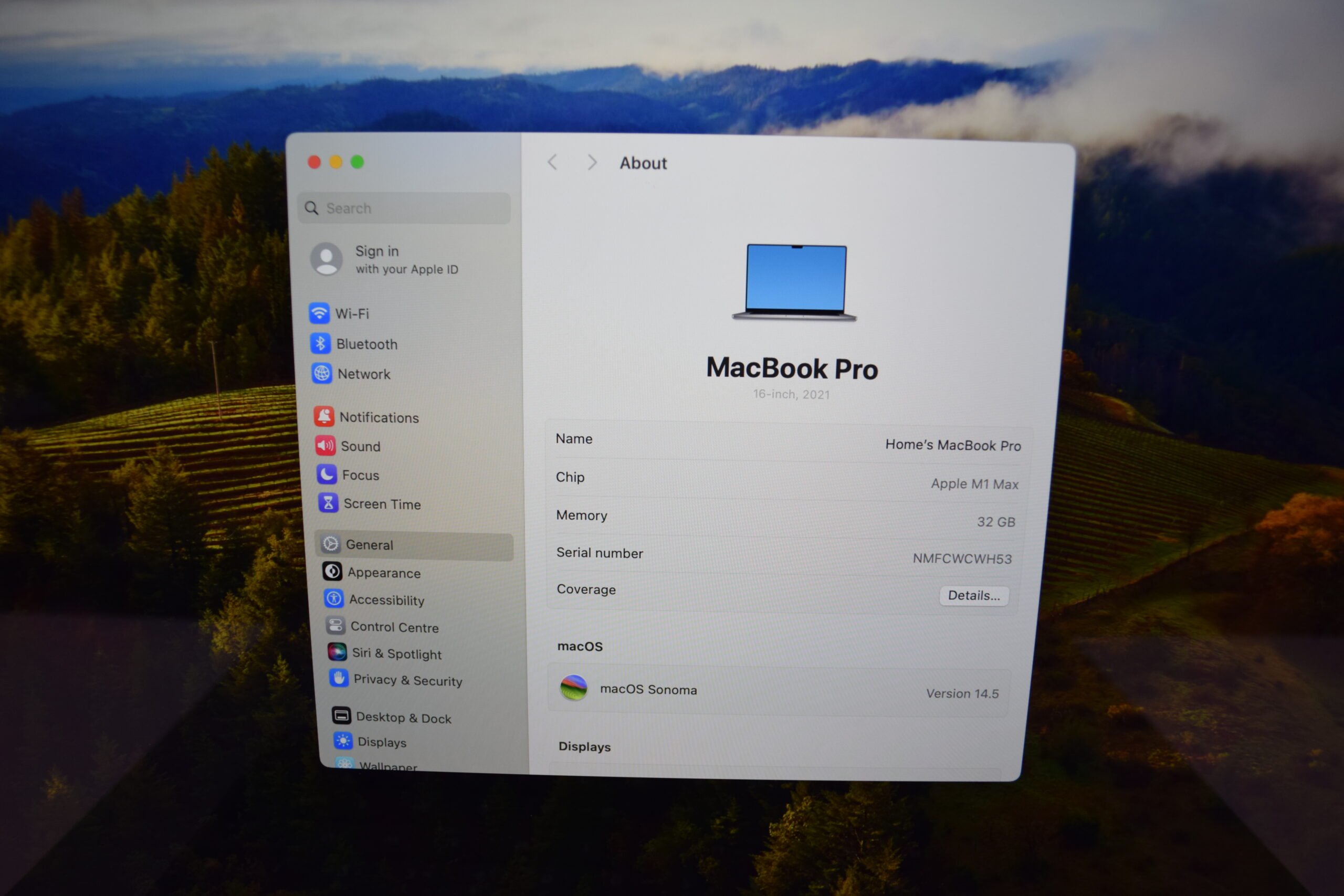Click the Apple ID avatar icon
1344x896 pixels.
(x=326, y=259)
